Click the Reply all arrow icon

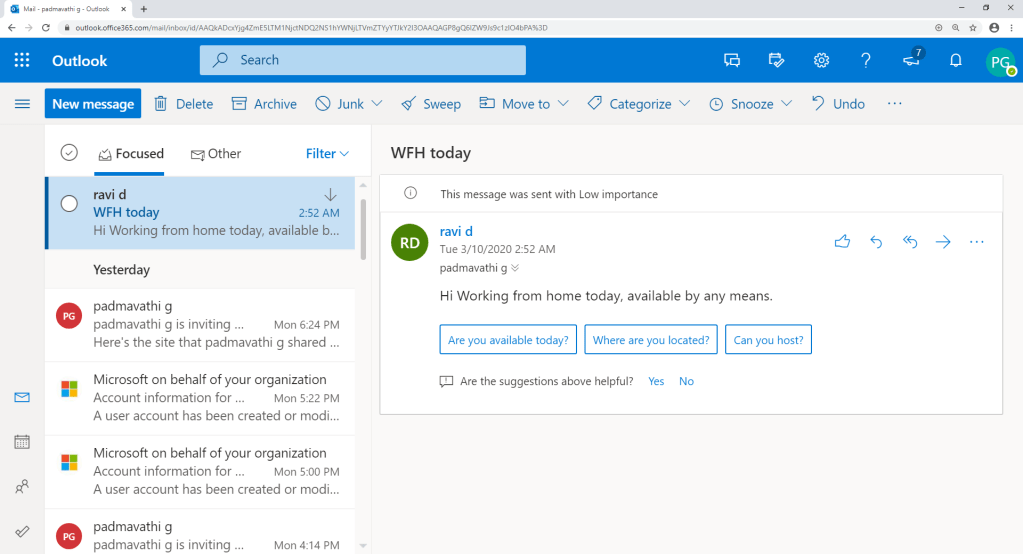coord(910,241)
